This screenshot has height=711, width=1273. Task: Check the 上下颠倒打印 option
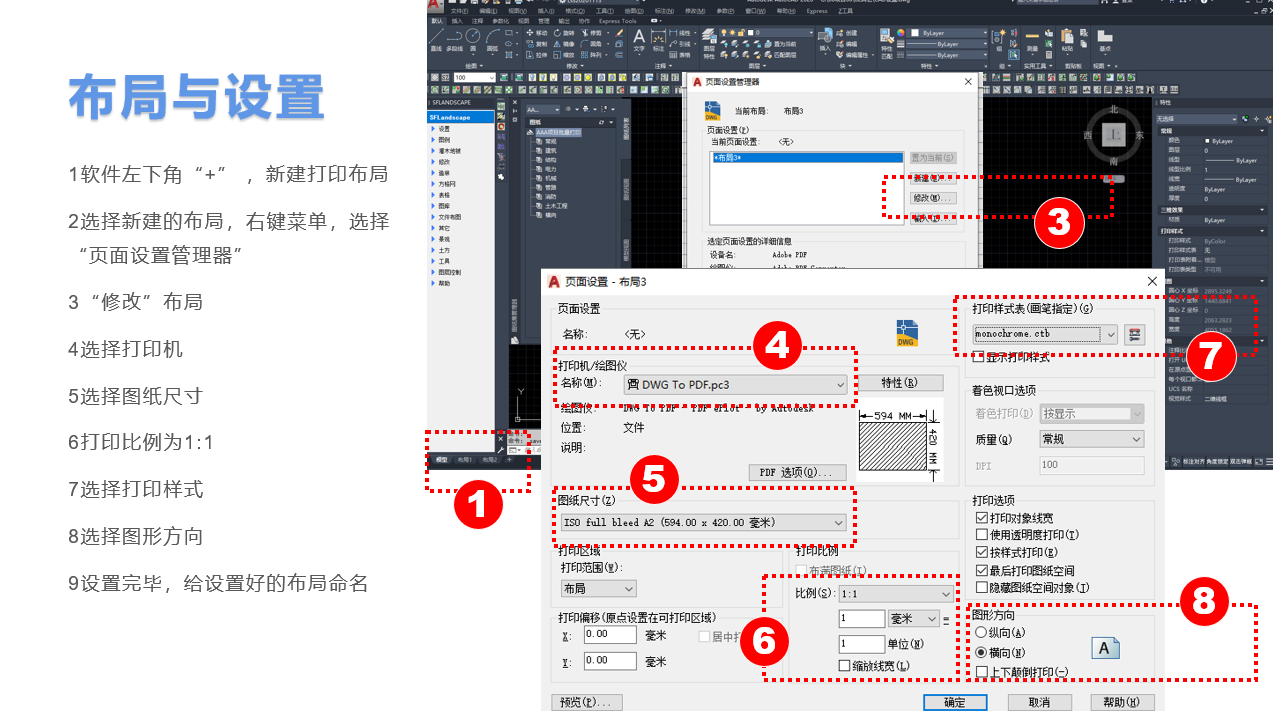pyautogui.click(x=982, y=672)
